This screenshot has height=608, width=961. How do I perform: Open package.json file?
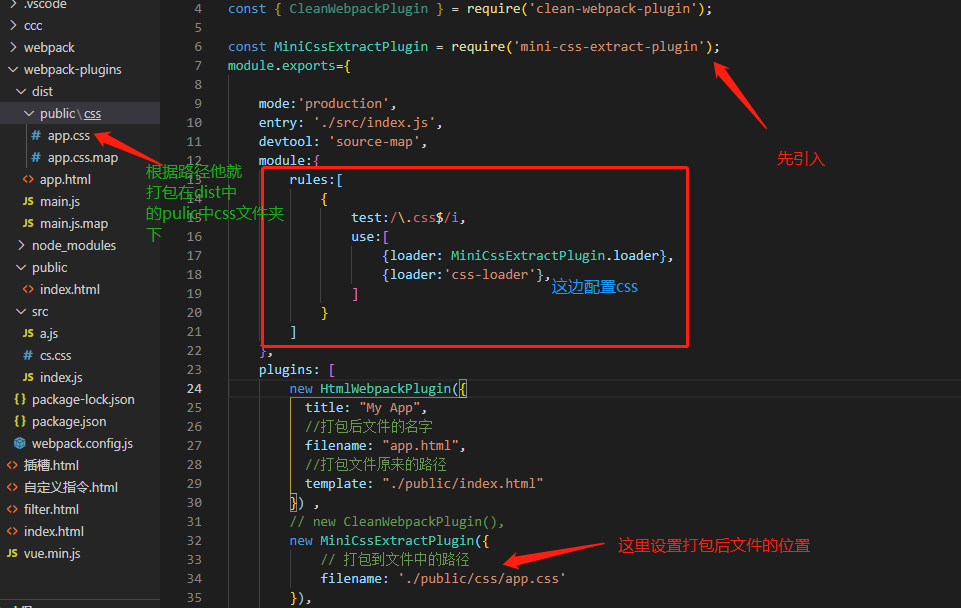coord(69,422)
